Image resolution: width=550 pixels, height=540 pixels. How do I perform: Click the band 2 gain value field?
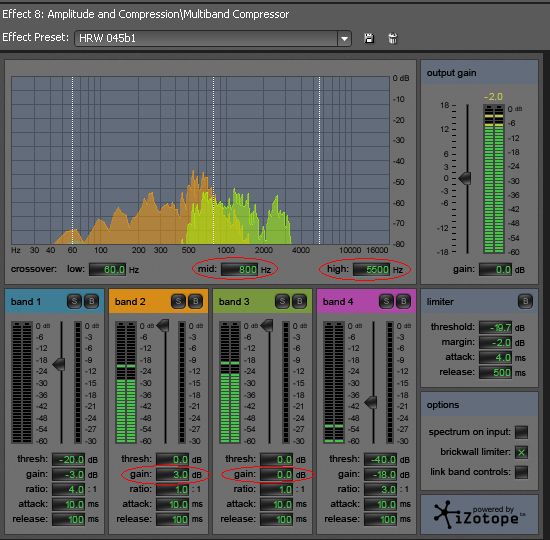pyautogui.click(x=173, y=474)
